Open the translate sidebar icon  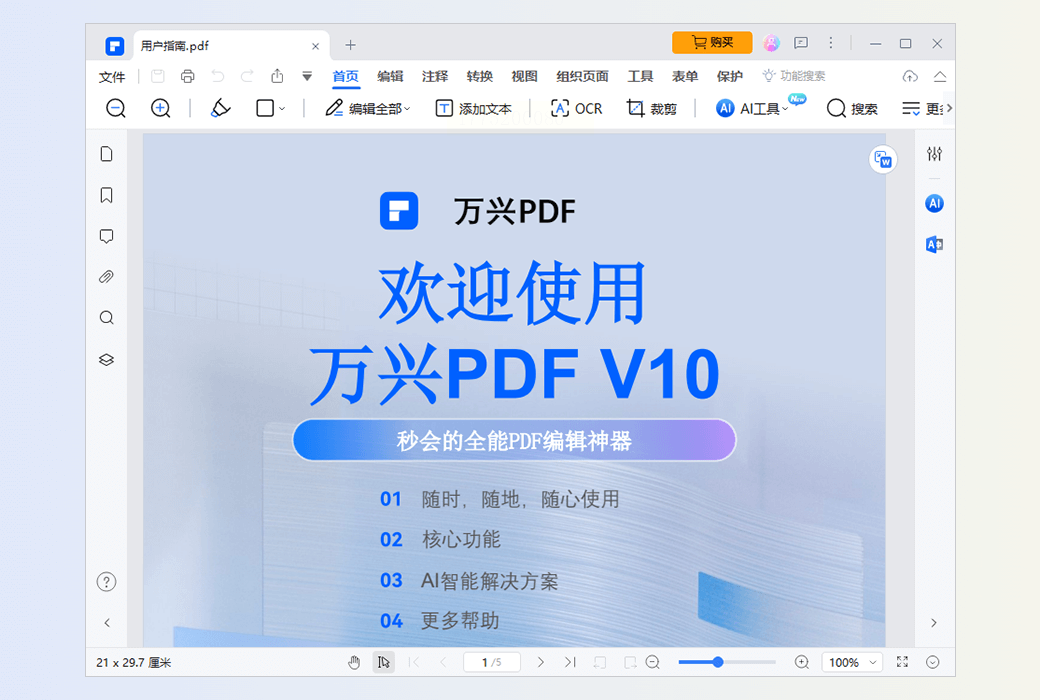[935, 245]
